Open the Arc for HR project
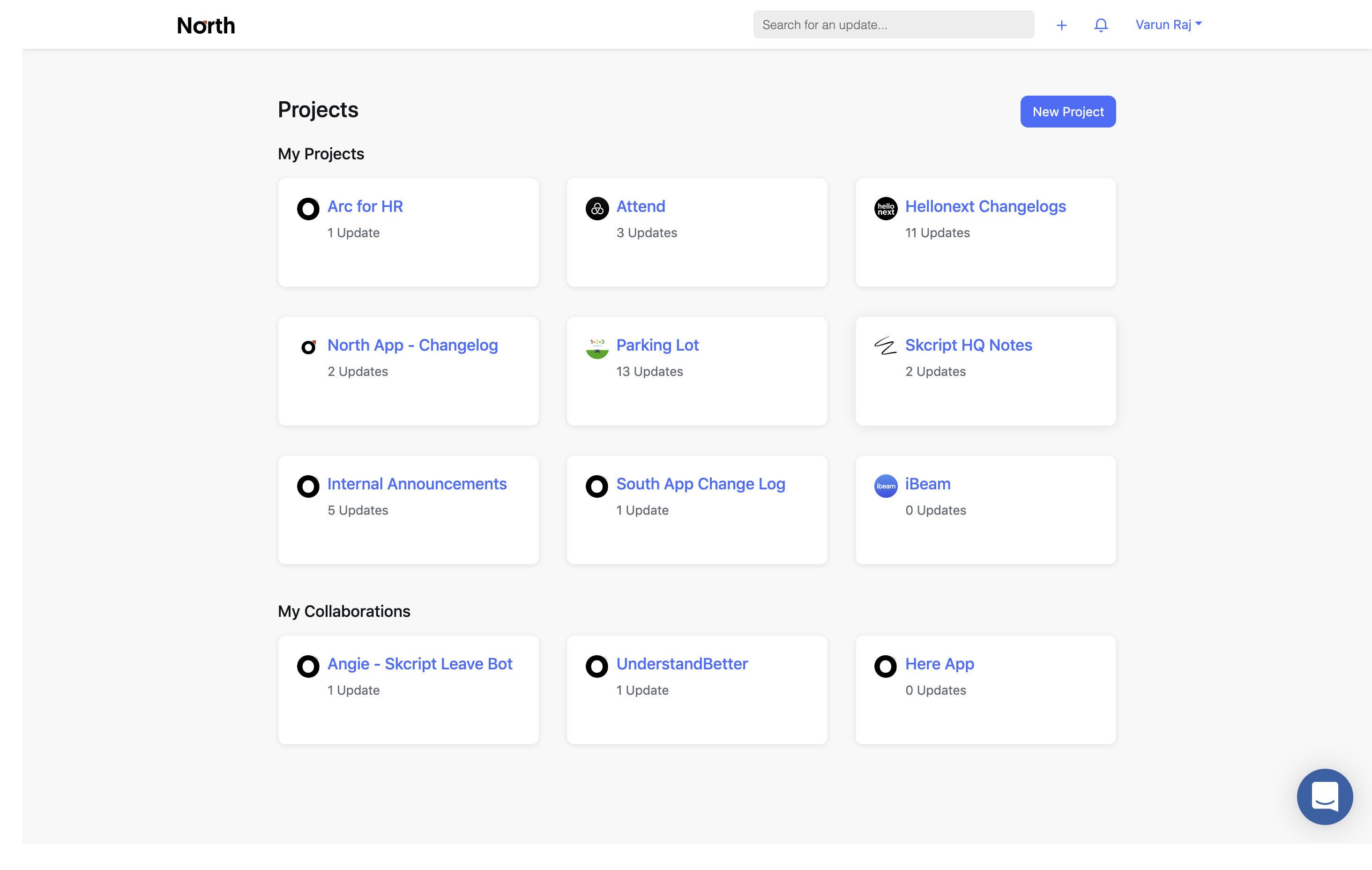Image resolution: width=1372 pixels, height=870 pixels. click(x=365, y=206)
